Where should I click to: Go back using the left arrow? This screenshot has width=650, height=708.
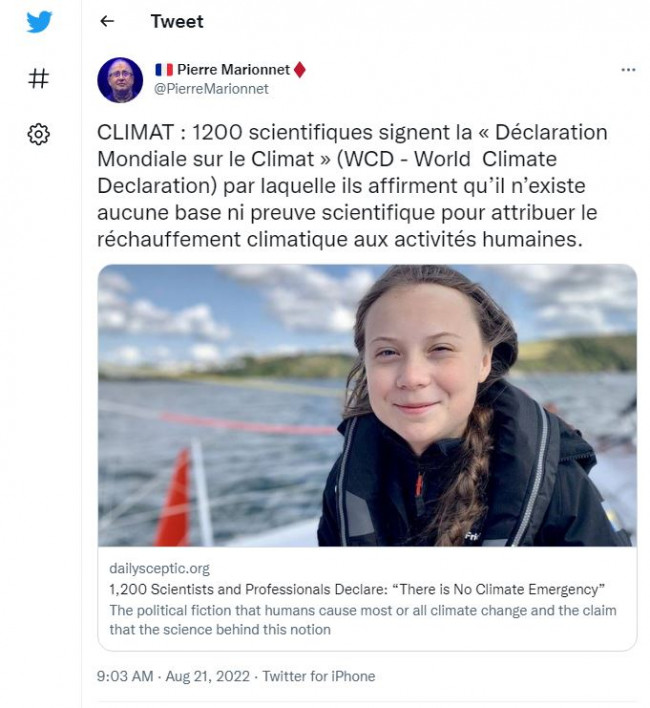click(x=107, y=21)
